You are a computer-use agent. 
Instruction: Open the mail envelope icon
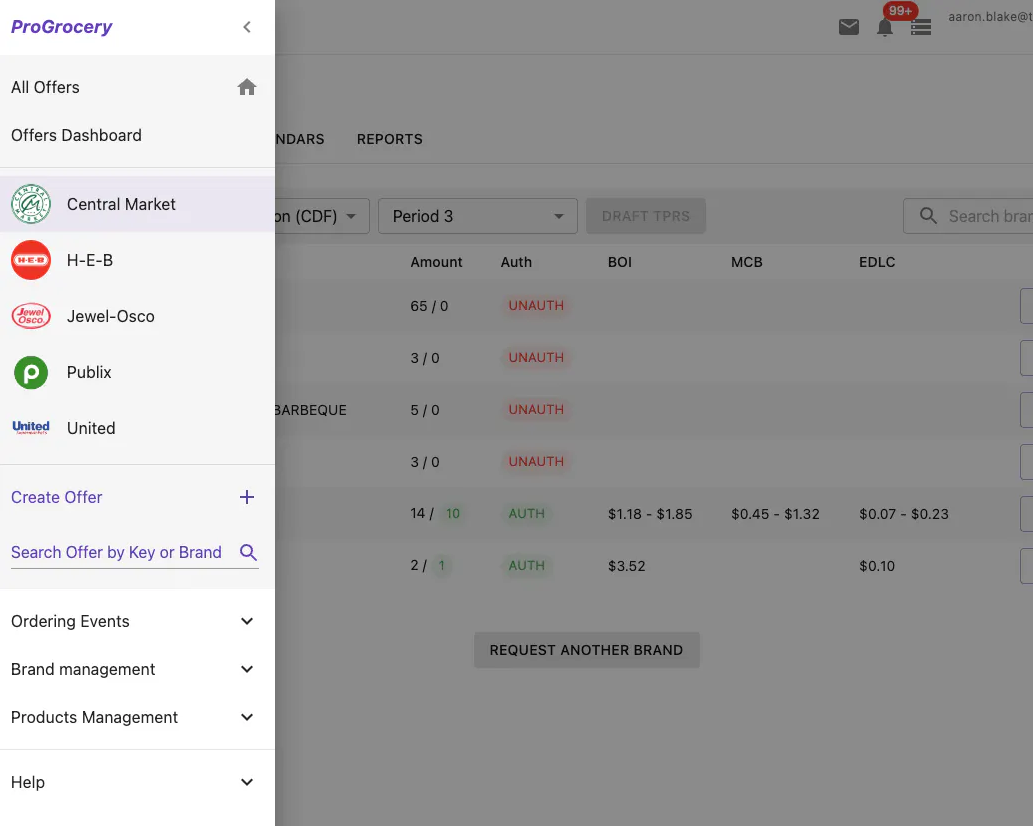click(x=849, y=27)
